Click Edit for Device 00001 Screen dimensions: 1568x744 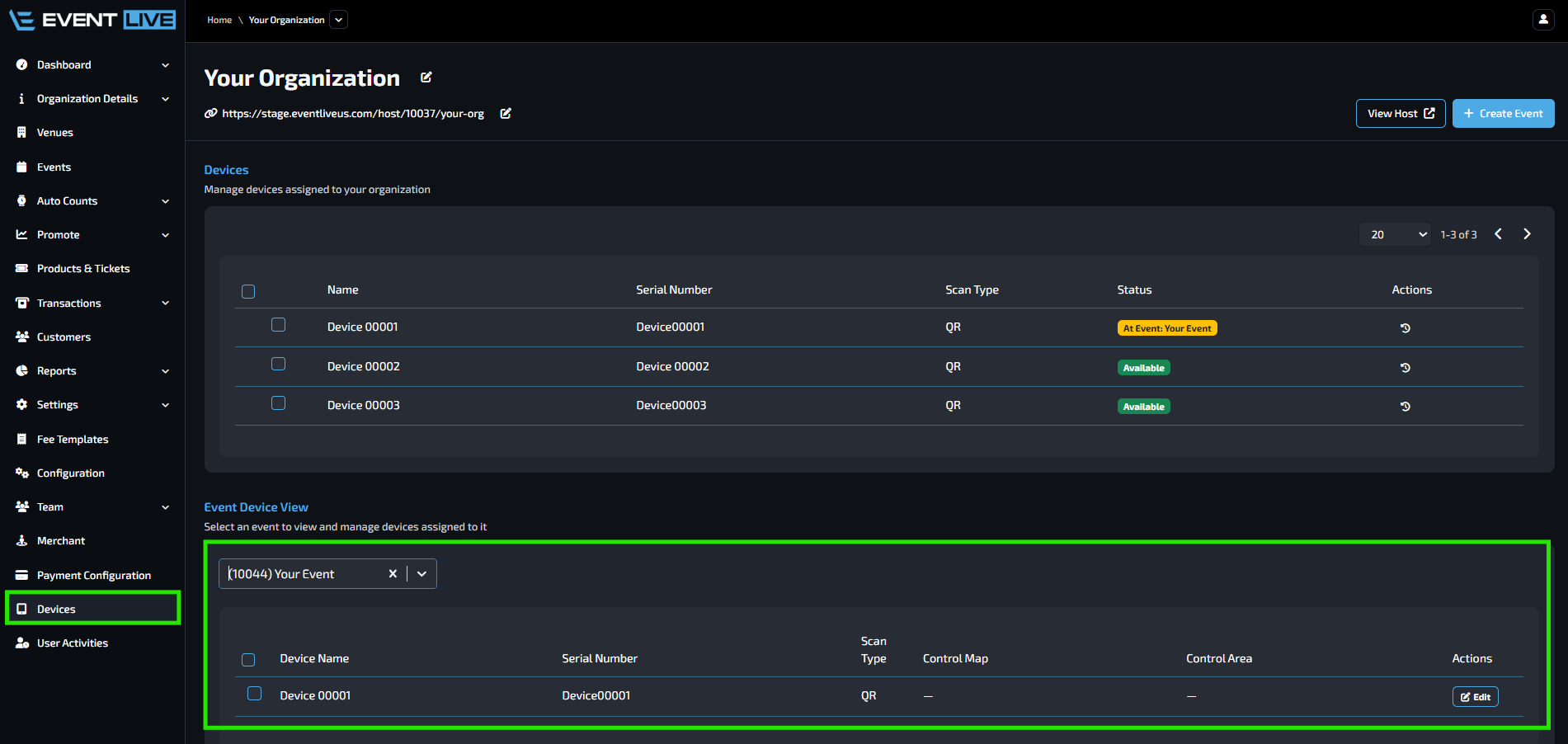point(1475,697)
